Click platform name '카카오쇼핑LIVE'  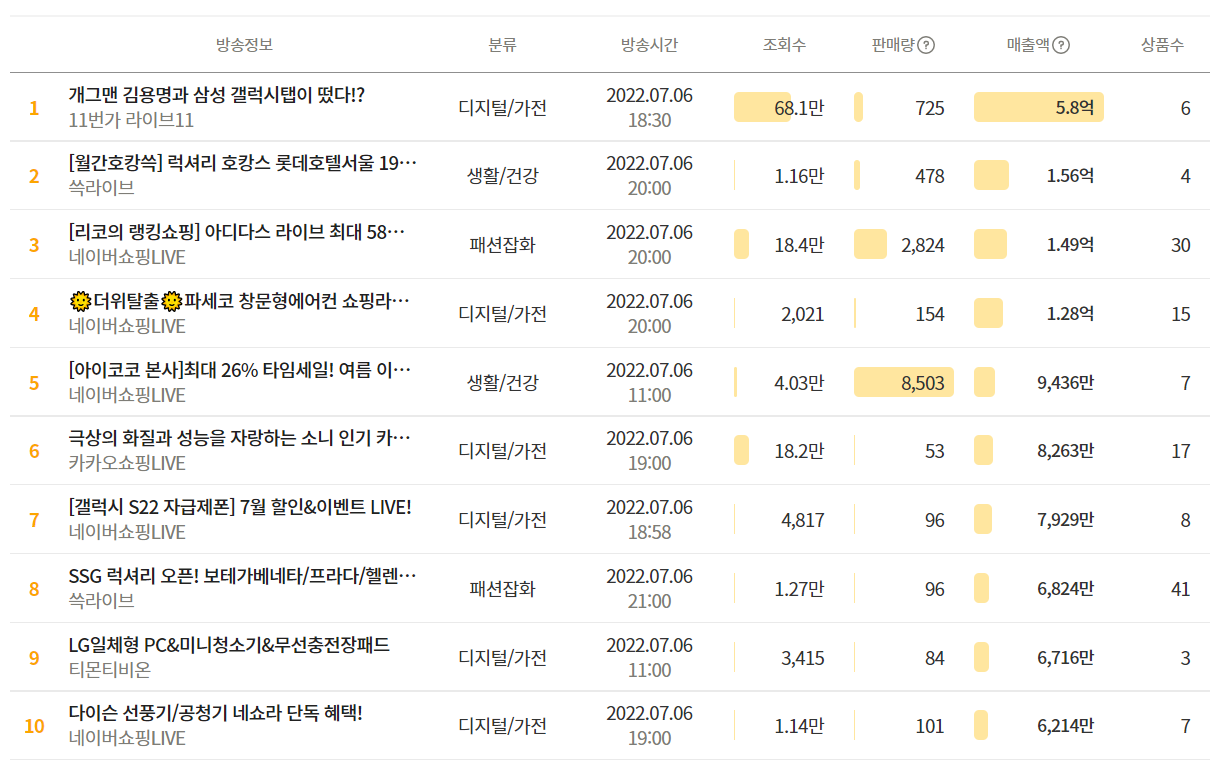127,463
